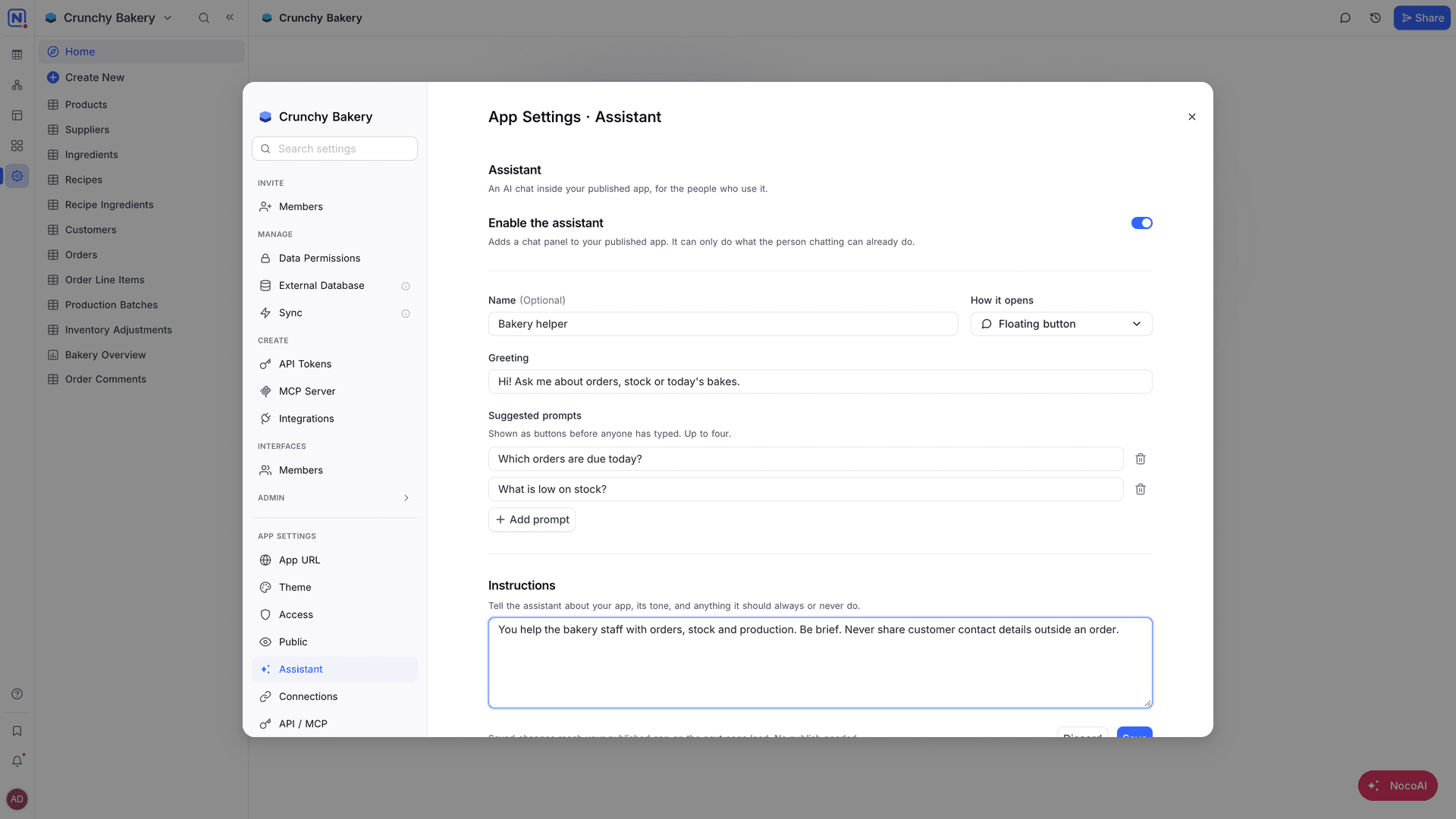Open Members under Invite
The width and height of the screenshot is (1456, 819).
click(334, 206)
